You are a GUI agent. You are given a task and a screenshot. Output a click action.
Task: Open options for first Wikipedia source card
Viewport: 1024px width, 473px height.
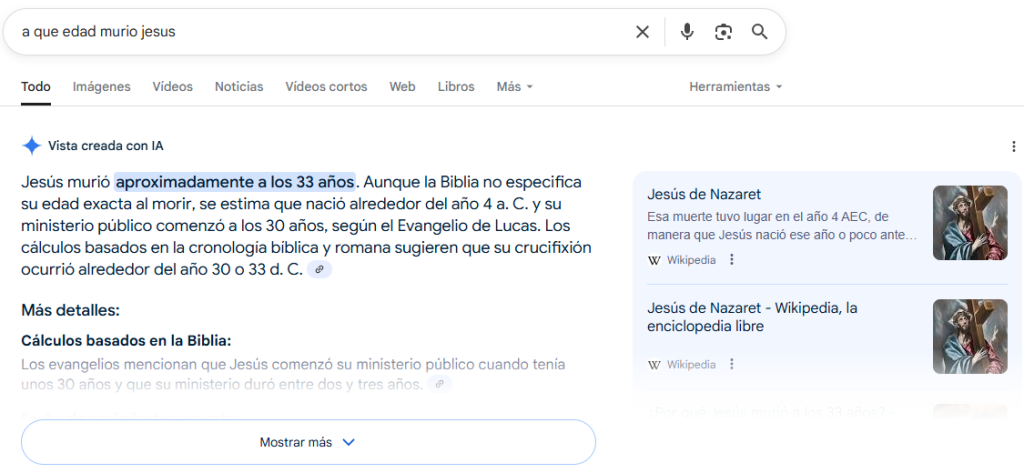click(x=732, y=260)
